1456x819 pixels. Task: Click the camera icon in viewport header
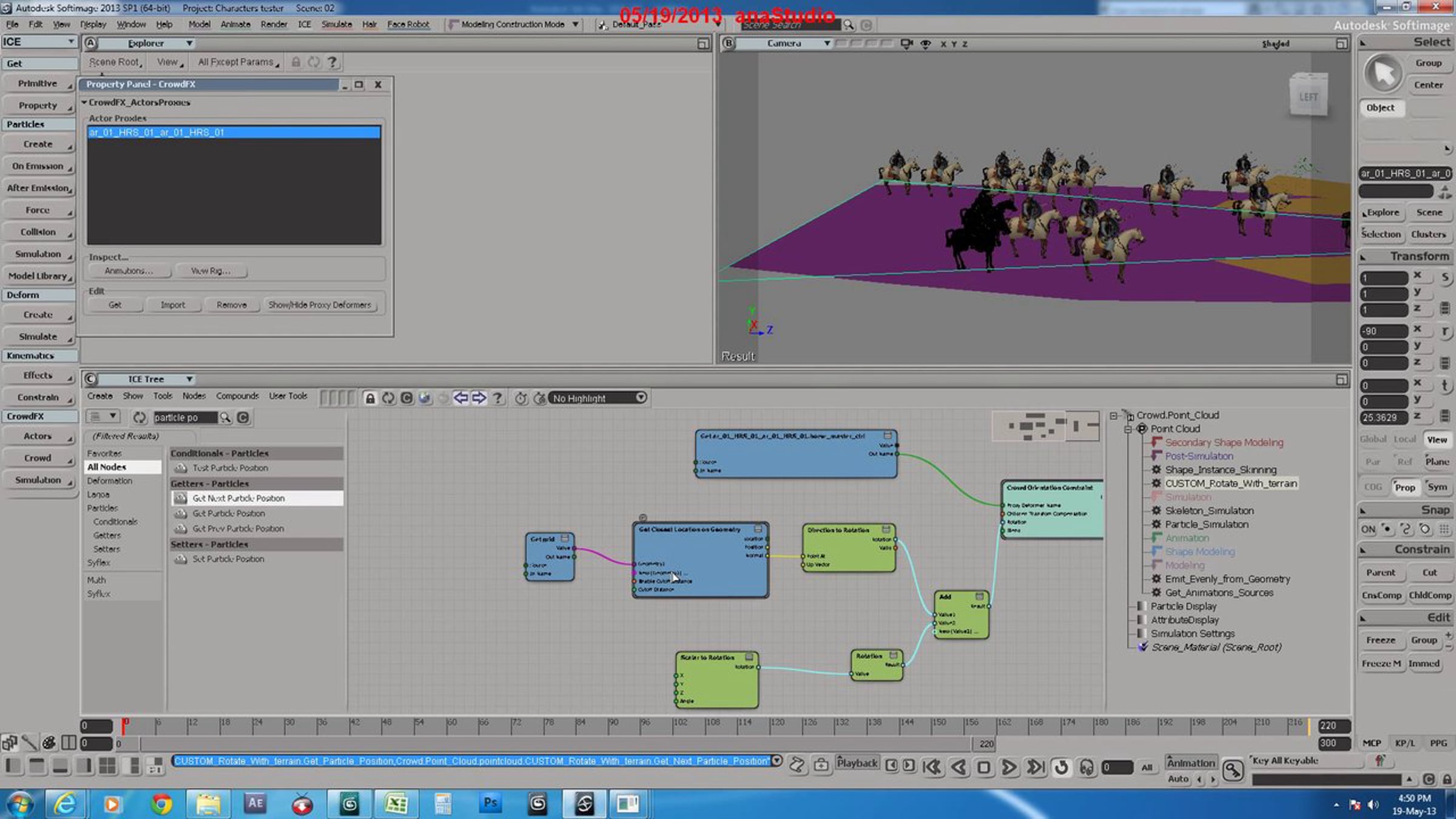[906, 44]
